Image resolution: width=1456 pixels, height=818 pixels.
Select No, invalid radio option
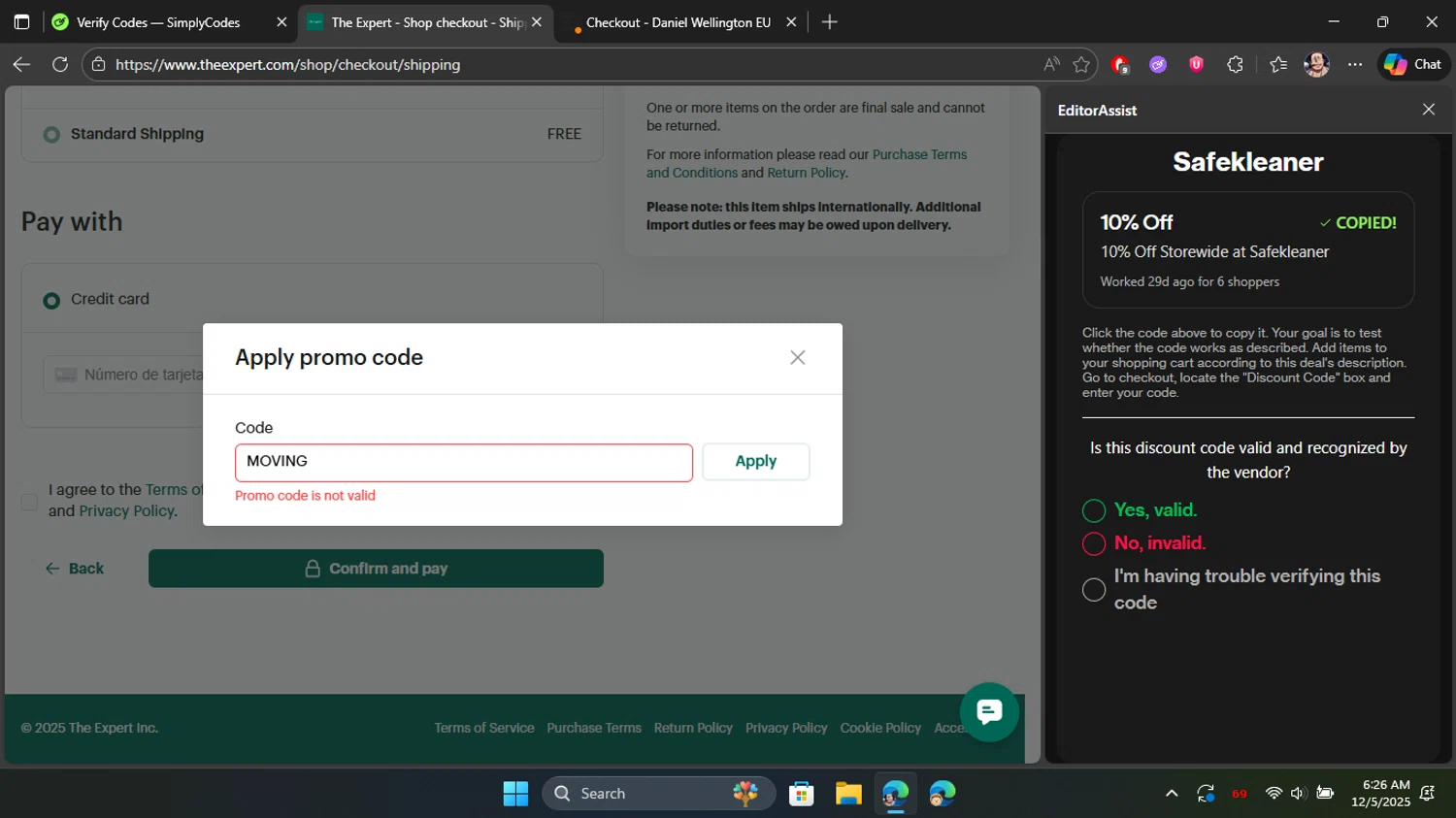[x=1094, y=543]
